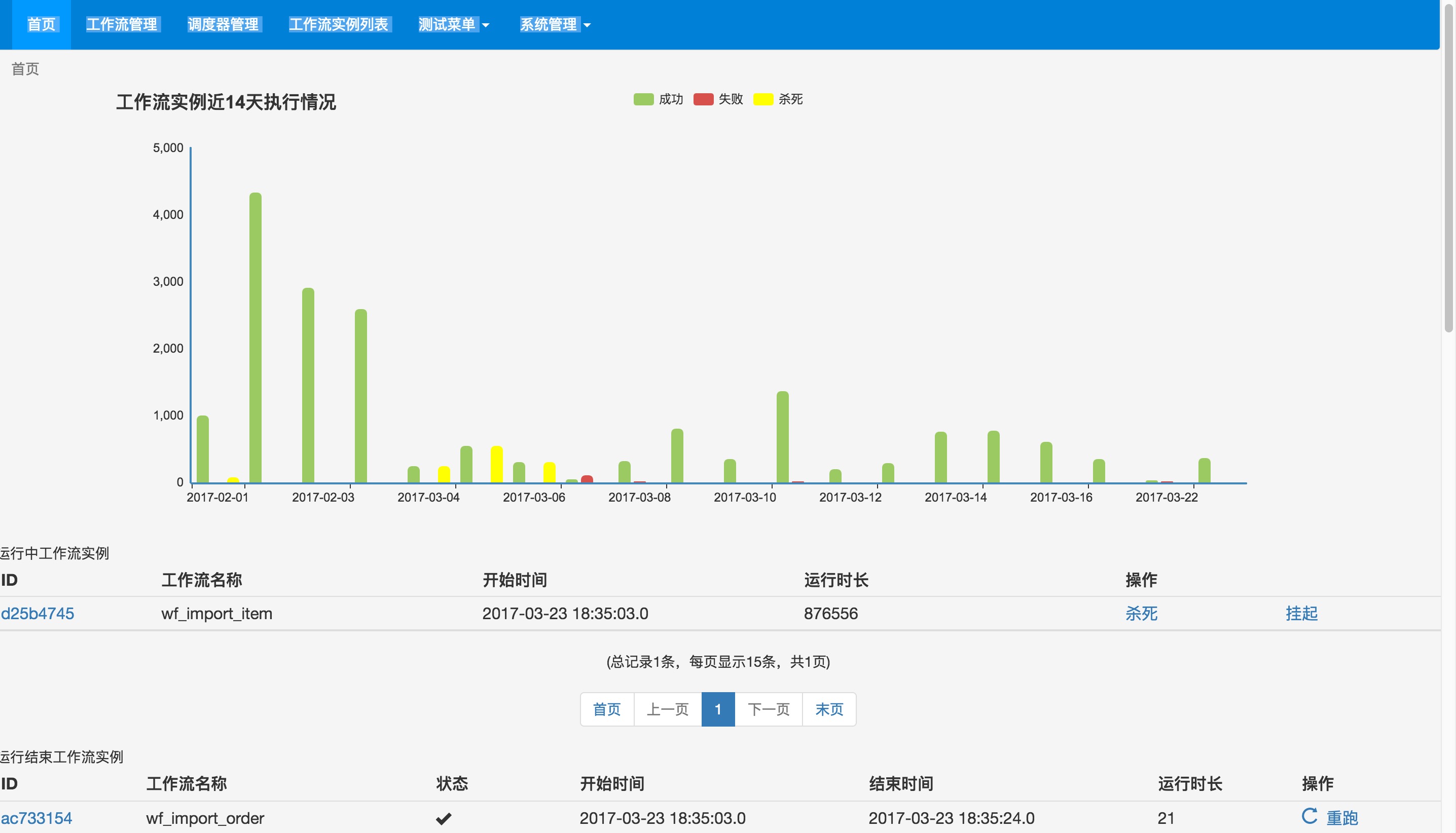Click the 末页 last page button
Screen dimensions: 1456x833
pos(829,709)
